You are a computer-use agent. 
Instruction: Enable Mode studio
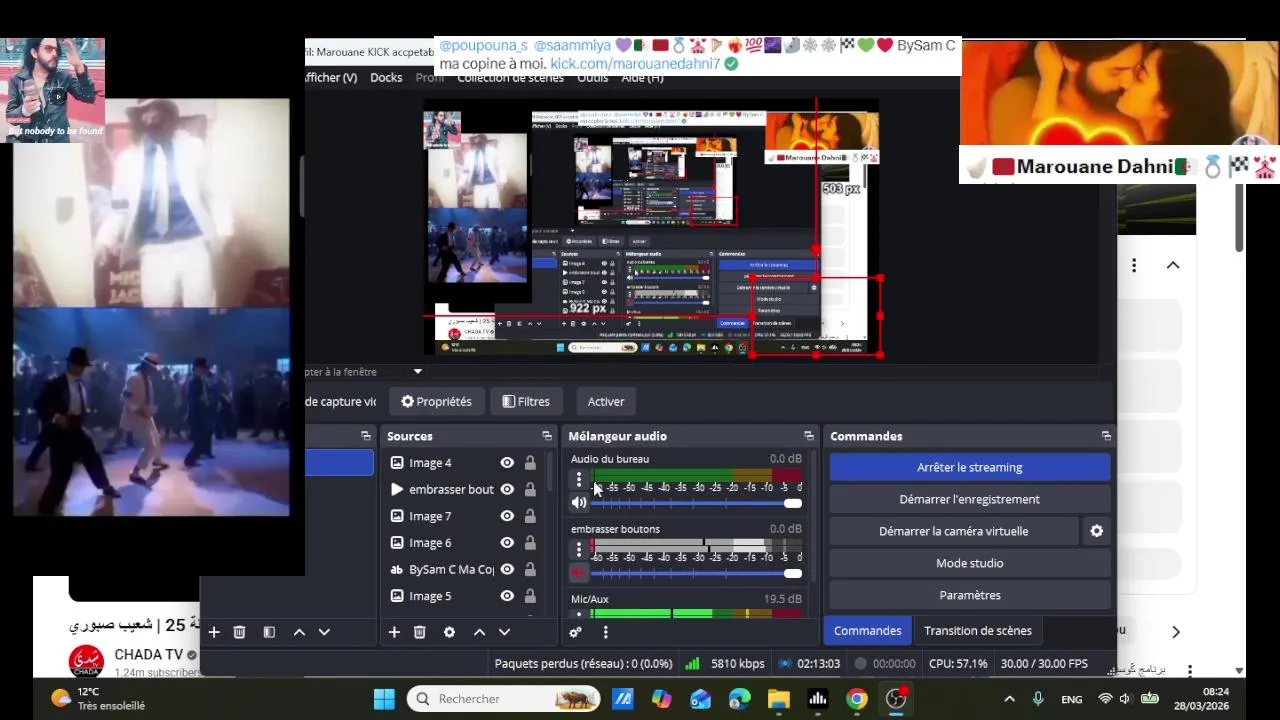970,563
